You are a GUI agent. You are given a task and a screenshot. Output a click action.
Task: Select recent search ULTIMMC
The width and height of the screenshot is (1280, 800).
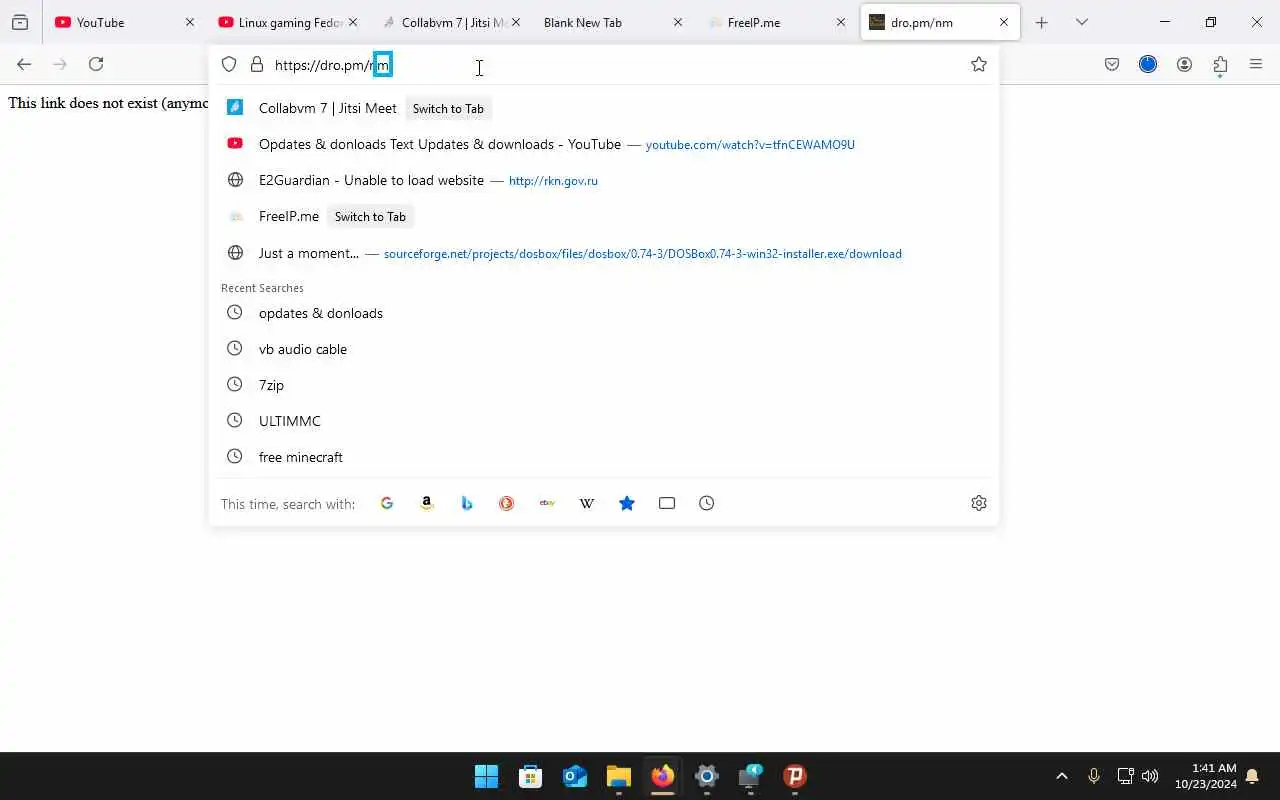603,421
